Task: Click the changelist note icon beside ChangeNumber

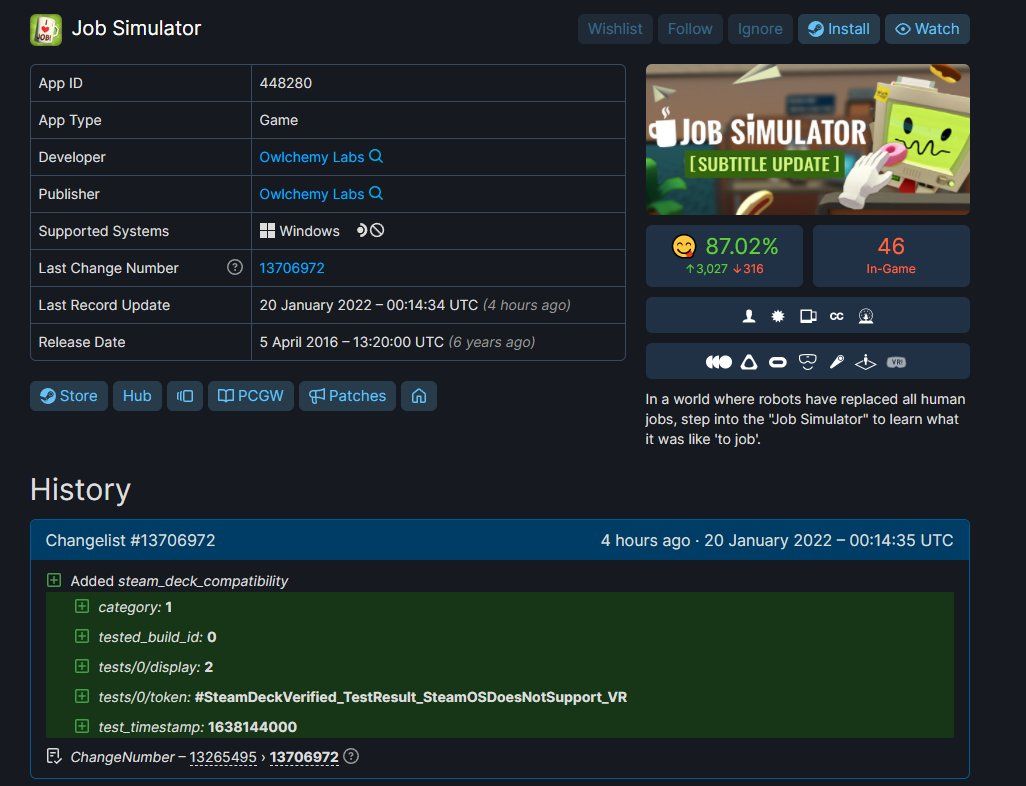Action: click(54, 757)
